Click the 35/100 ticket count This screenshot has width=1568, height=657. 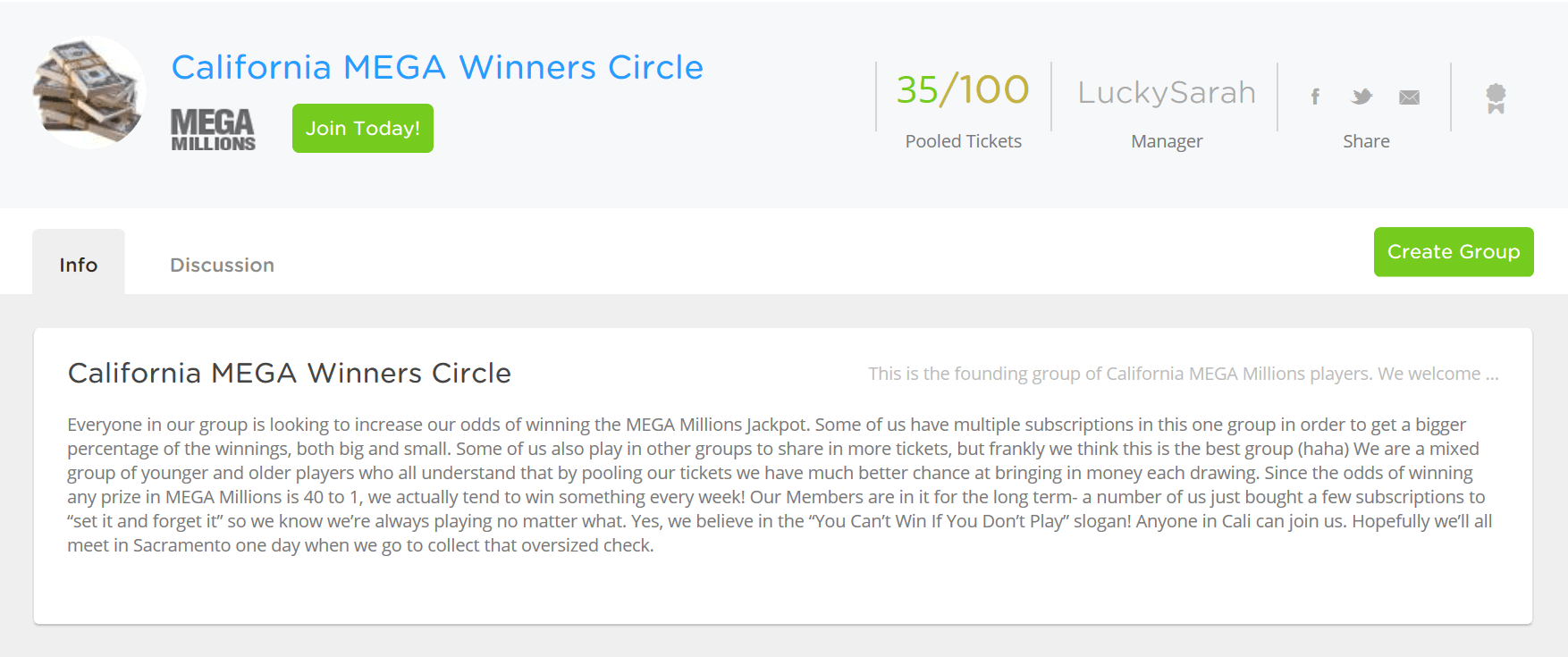pos(963,90)
